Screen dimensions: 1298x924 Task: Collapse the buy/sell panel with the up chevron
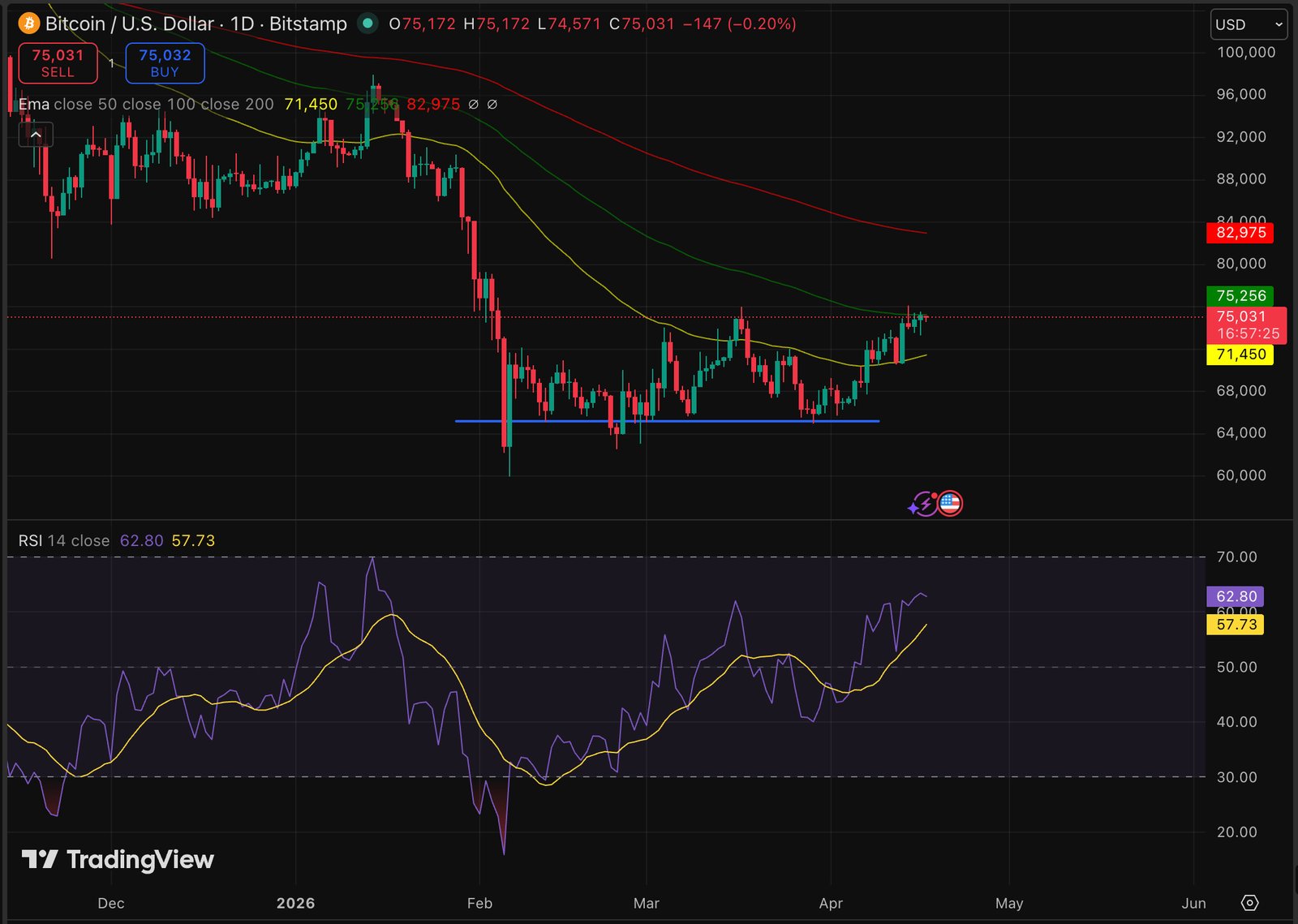[36, 135]
